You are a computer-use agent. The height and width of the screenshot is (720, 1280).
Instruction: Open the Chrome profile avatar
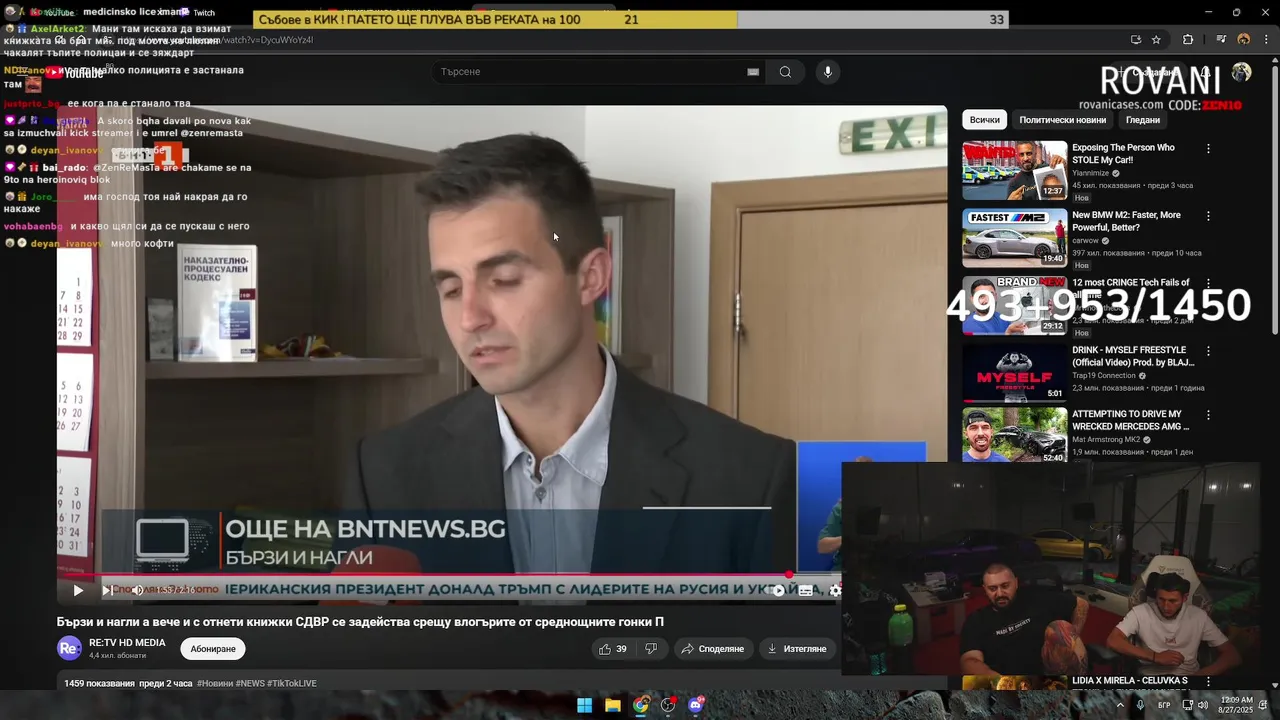coord(1243,40)
